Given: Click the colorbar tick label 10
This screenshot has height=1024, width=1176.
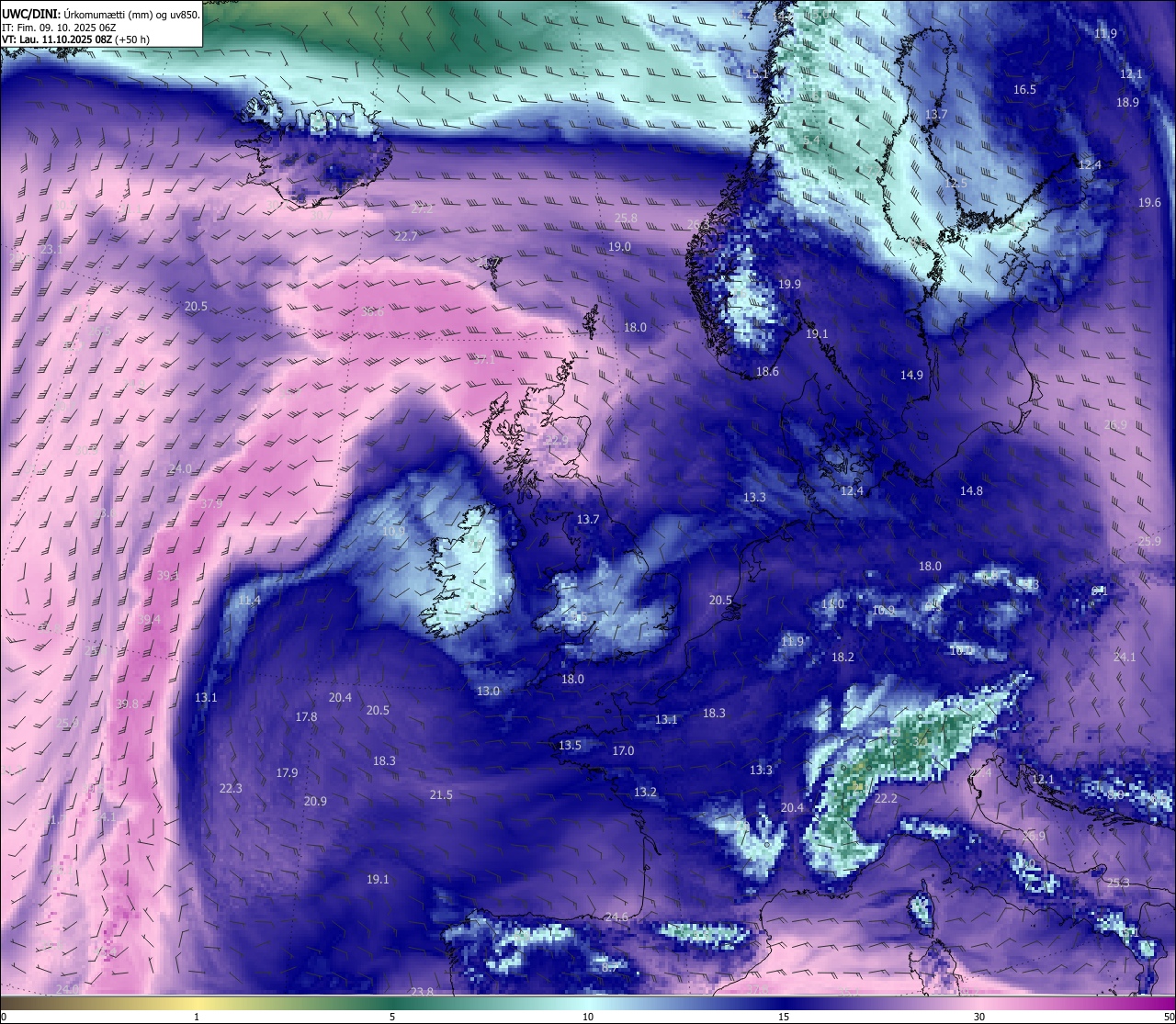Looking at the screenshot, I should [x=587, y=1017].
